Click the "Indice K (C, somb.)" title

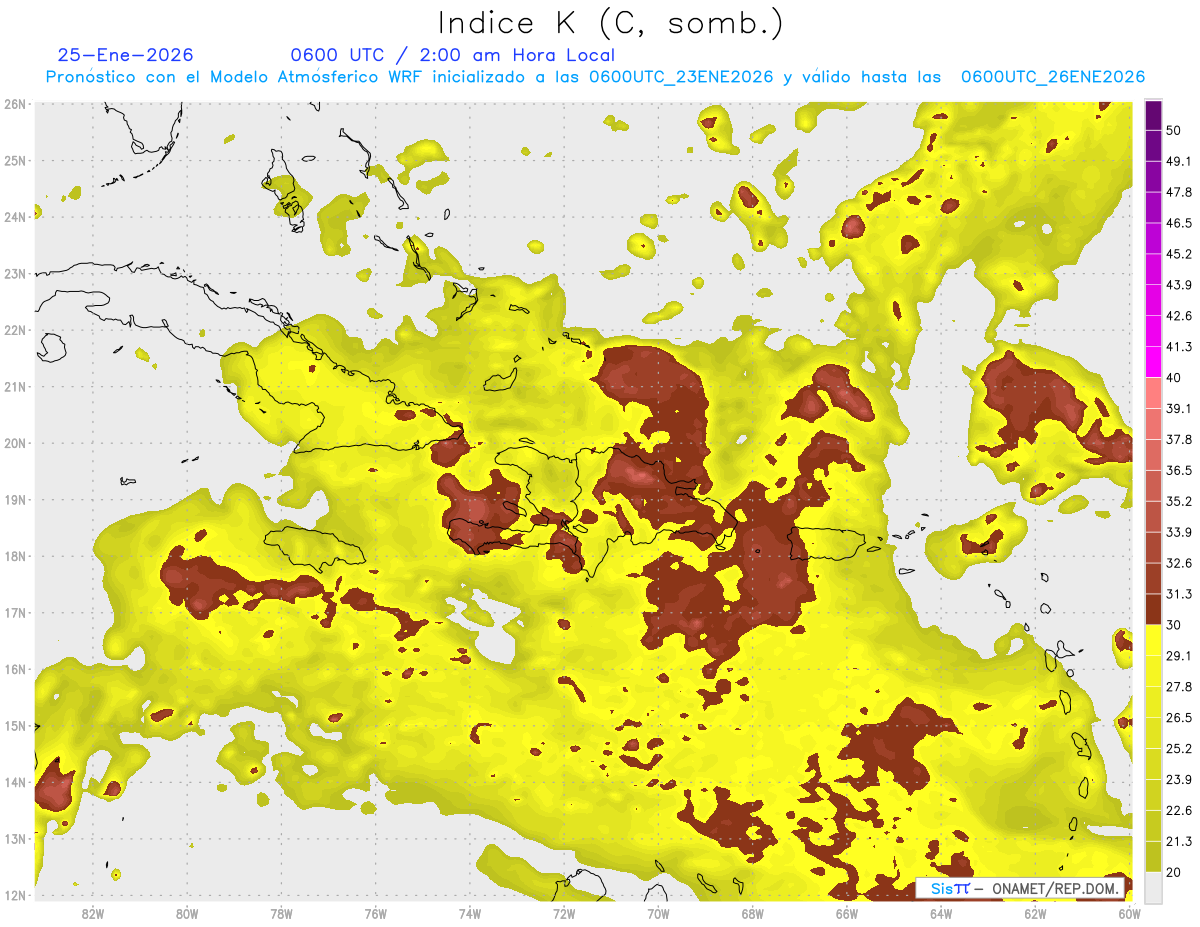pyautogui.click(x=611, y=22)
